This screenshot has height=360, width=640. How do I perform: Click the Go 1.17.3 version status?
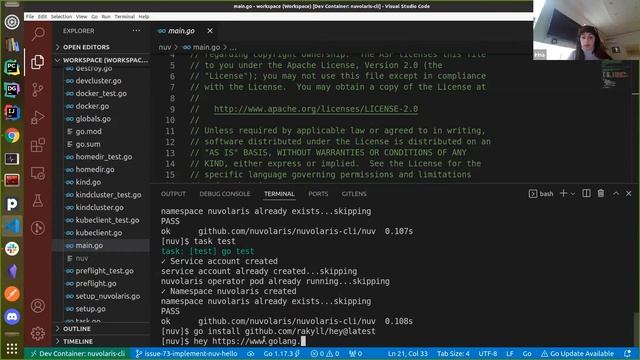[282, 353]
